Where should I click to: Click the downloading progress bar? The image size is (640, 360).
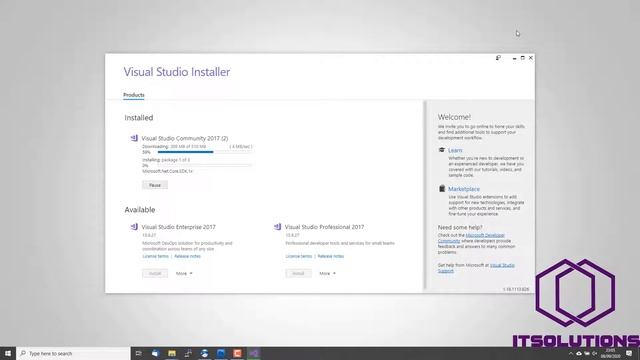(x=204, y=152)
